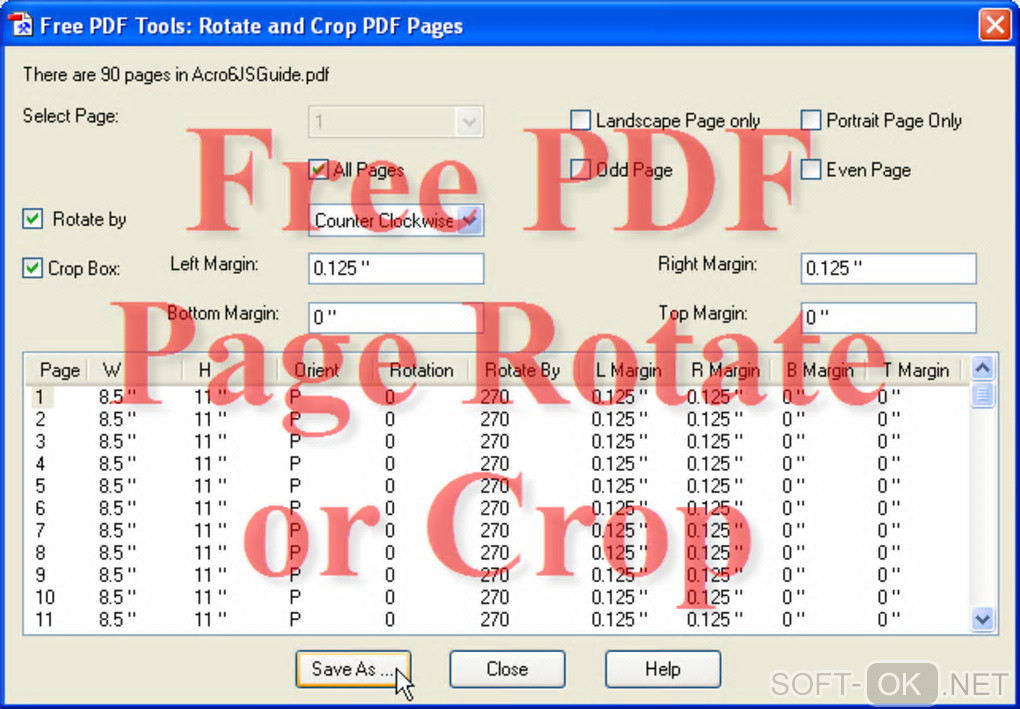
Task: Tick the Even Page checkbox
Action: (x=811, y=170)
